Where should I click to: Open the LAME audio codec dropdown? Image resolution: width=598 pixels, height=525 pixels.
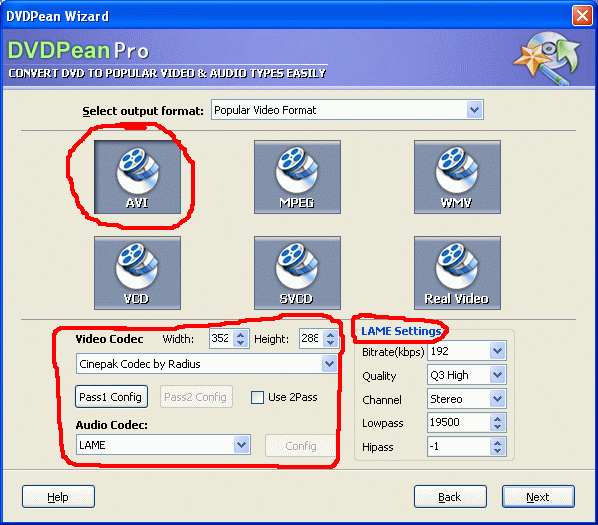pyautogui.click(x=241, y=445)
